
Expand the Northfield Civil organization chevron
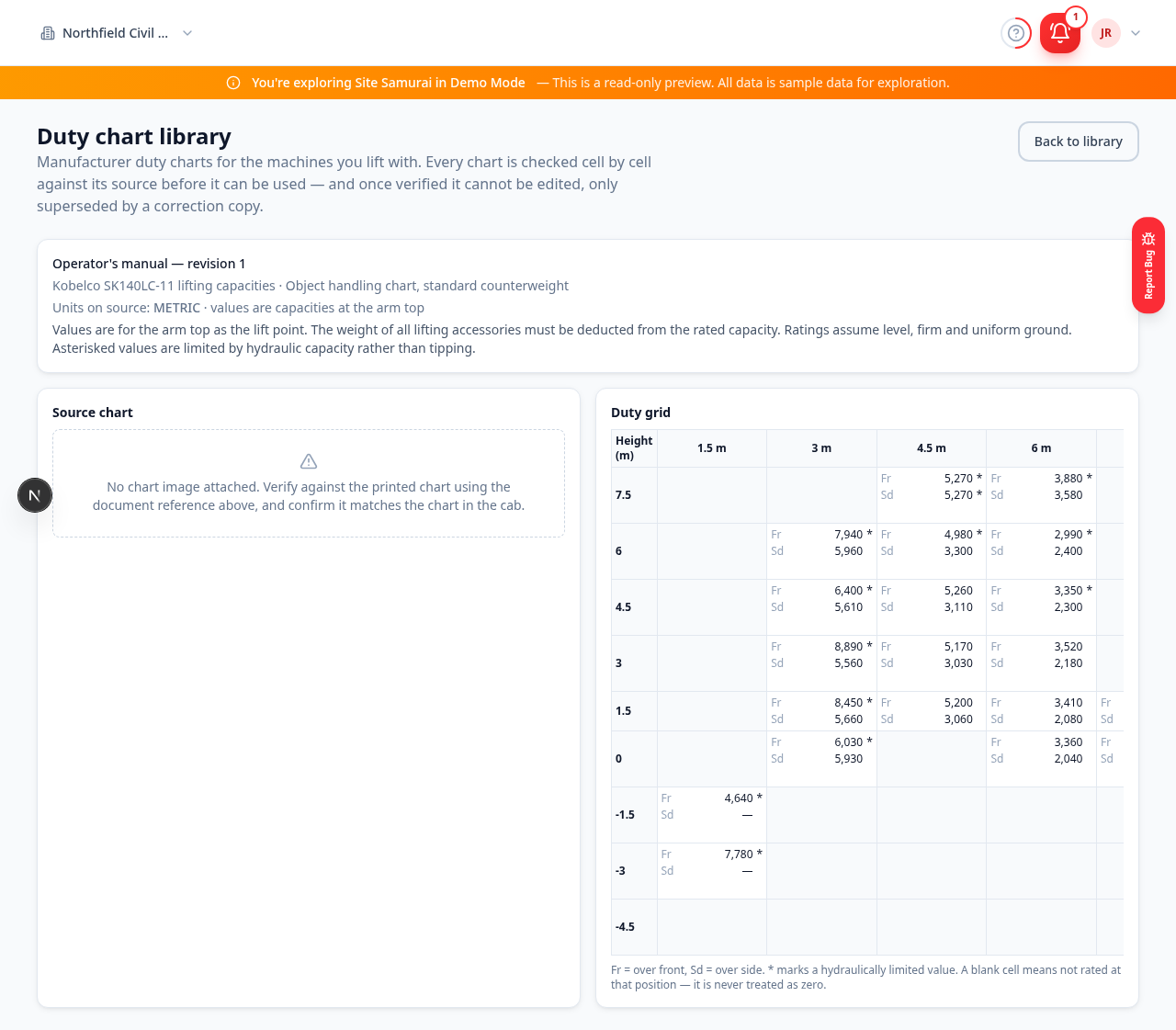click(187, 33)
